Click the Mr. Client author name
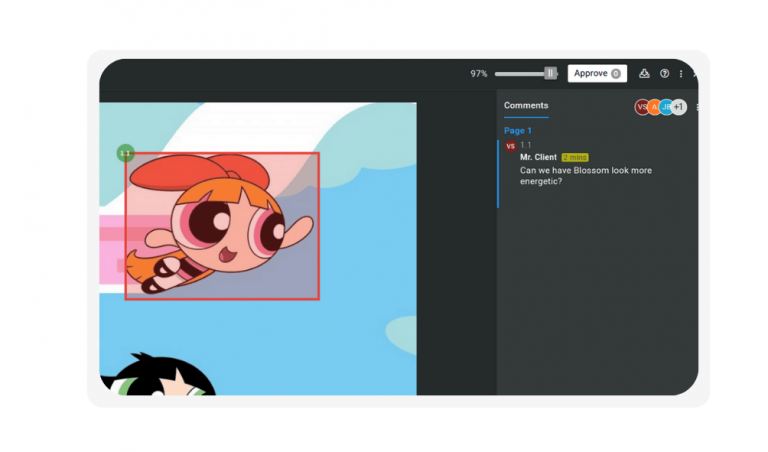 pyautogui.click(x=538, y=157)
